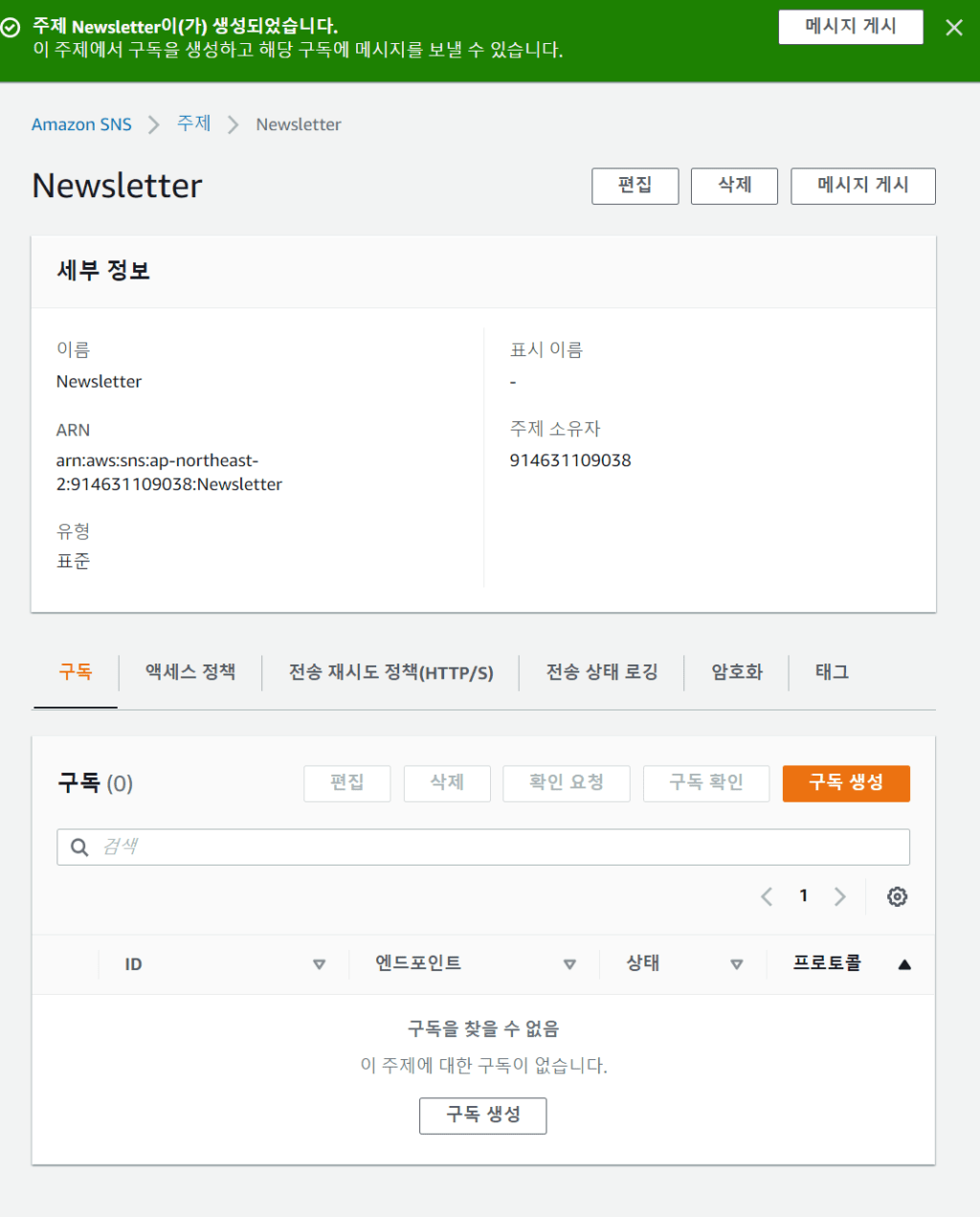Select the 암호화 tab
Viewport: 980px width, 1217px height.
pos(737,672)
